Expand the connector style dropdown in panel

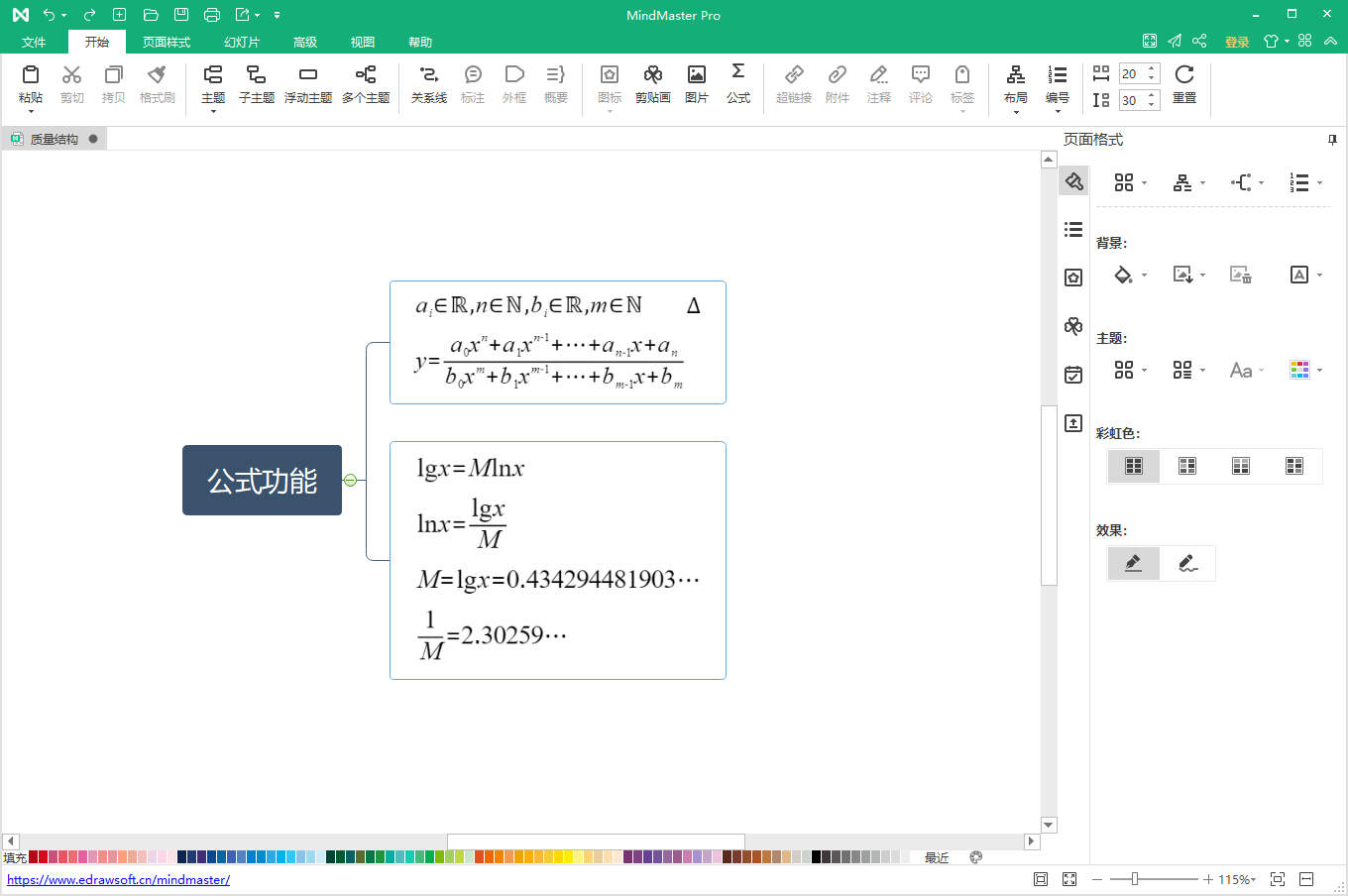tap(1261, 183)
